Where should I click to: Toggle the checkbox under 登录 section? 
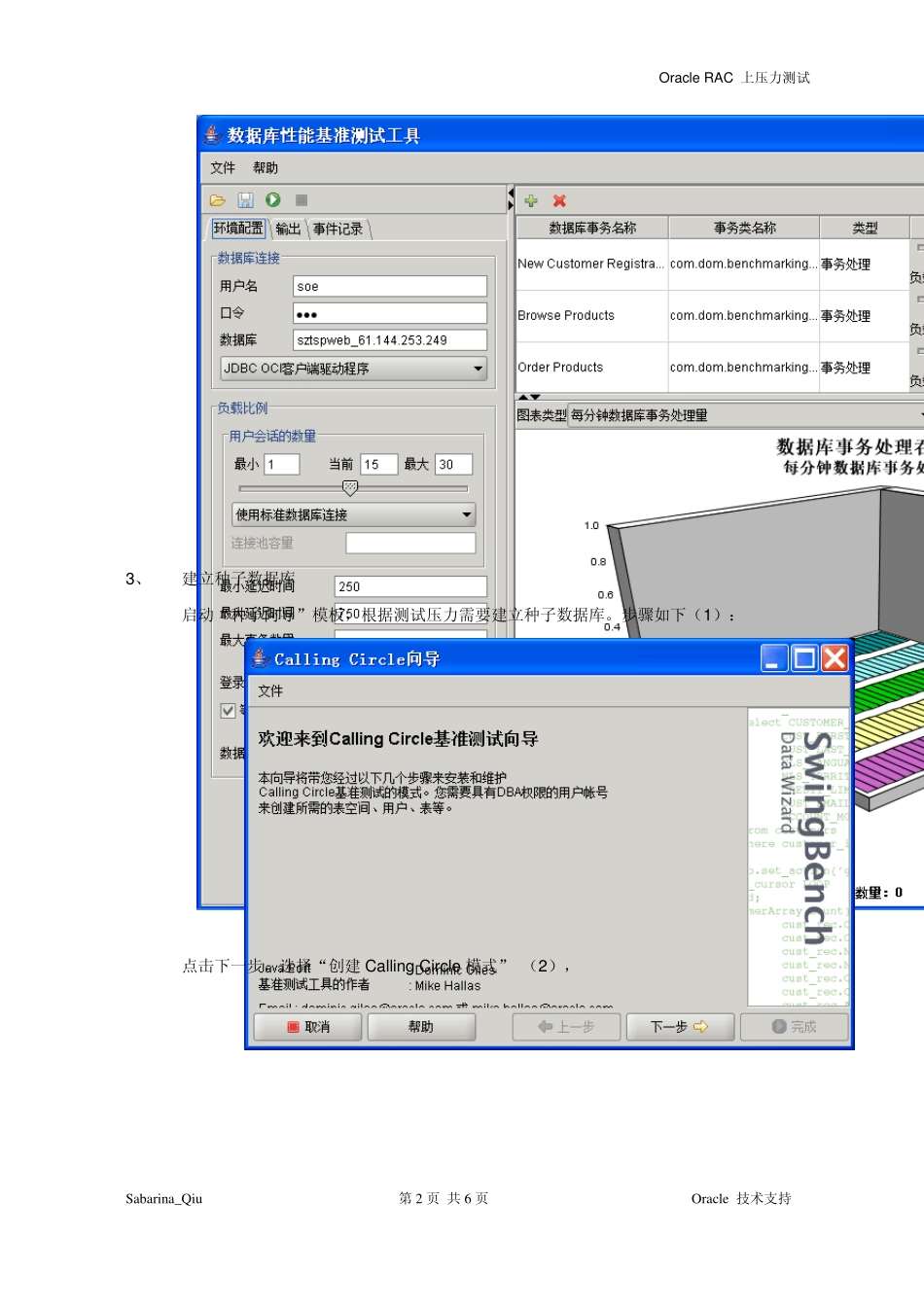229,711
